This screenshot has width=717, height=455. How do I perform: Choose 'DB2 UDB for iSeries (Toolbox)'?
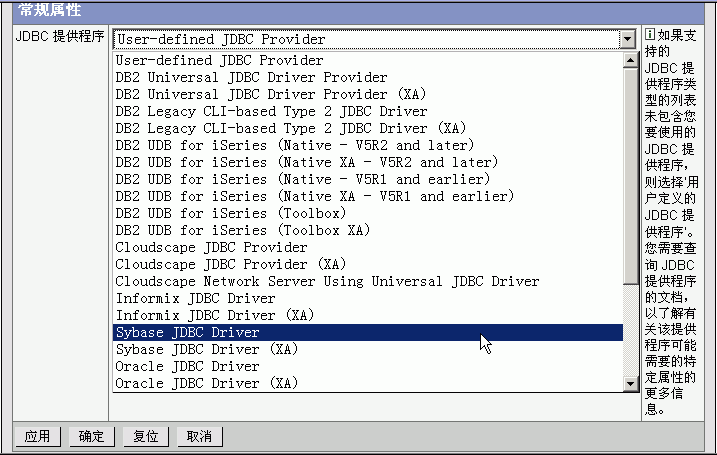[368, 213]
